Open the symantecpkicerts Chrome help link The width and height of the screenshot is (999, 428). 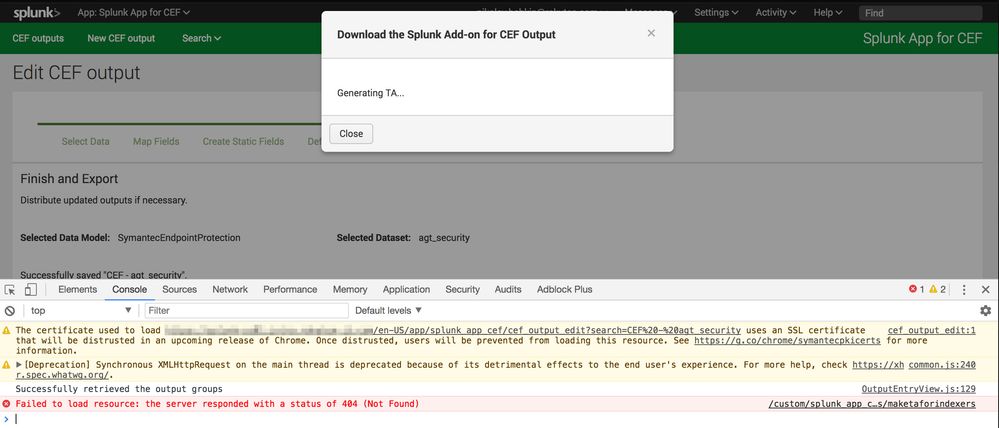[x=787, y=341]
